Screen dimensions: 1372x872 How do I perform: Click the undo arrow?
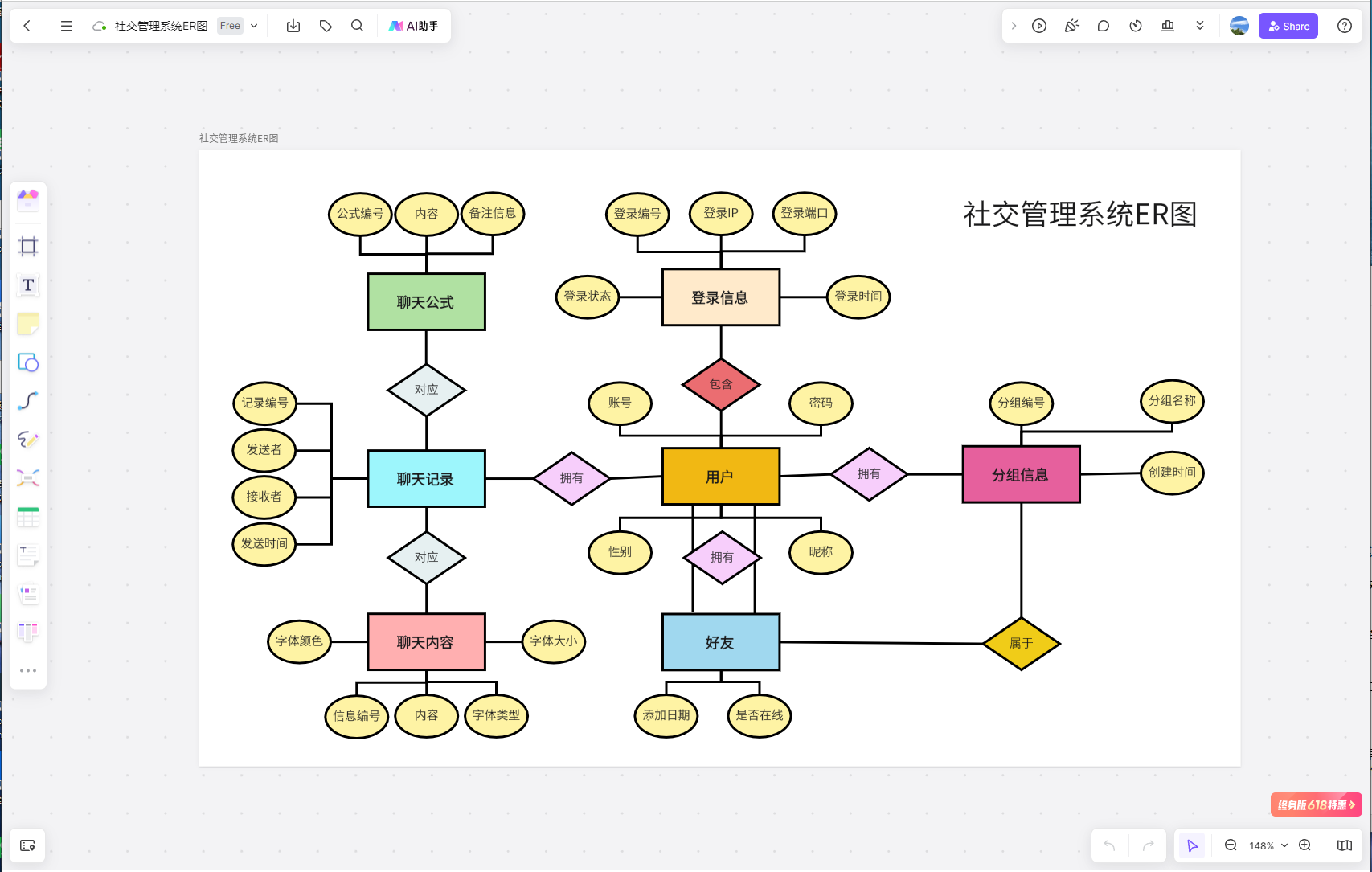click(1110, 845)
